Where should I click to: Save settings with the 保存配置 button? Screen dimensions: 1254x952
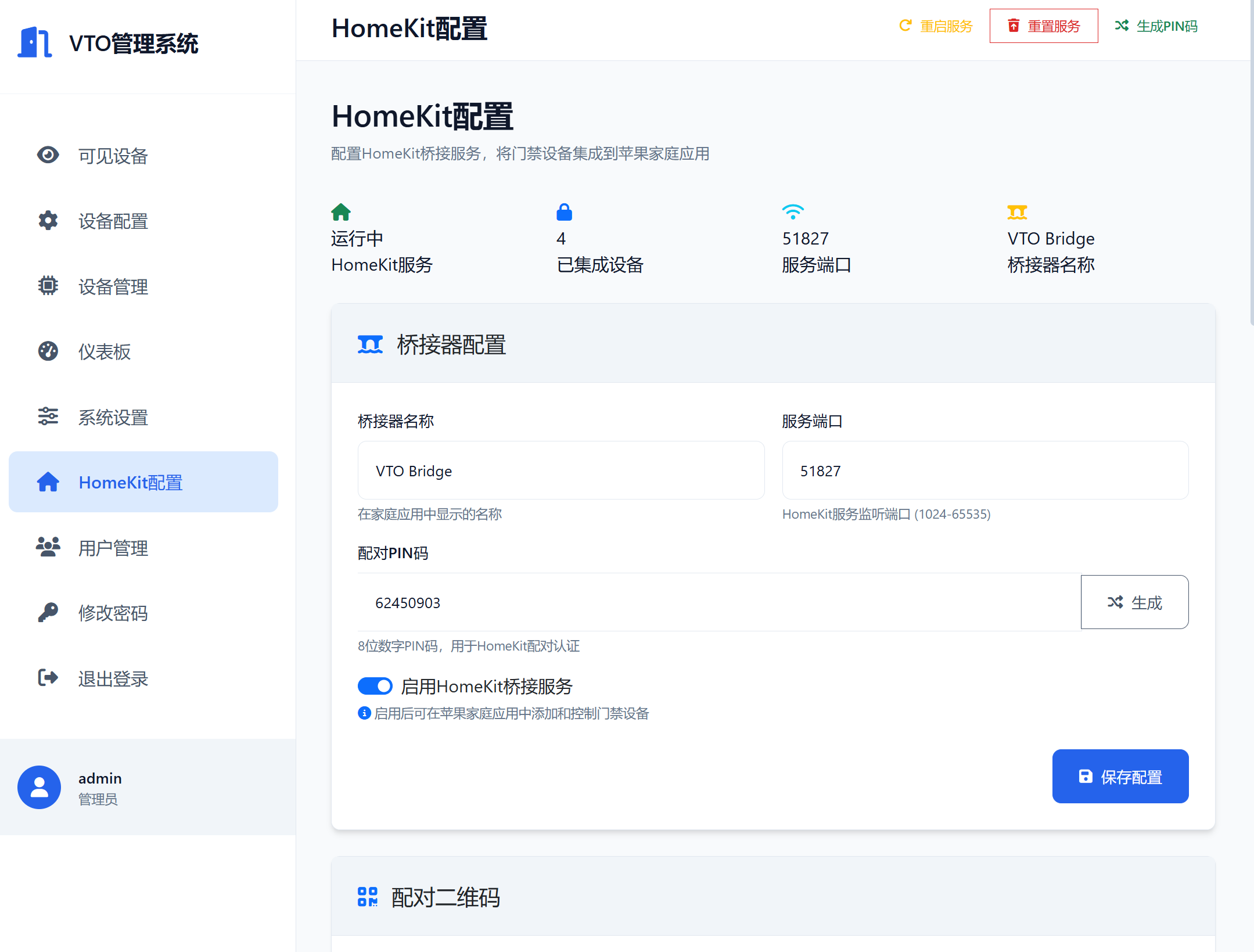pos(1120,777)
